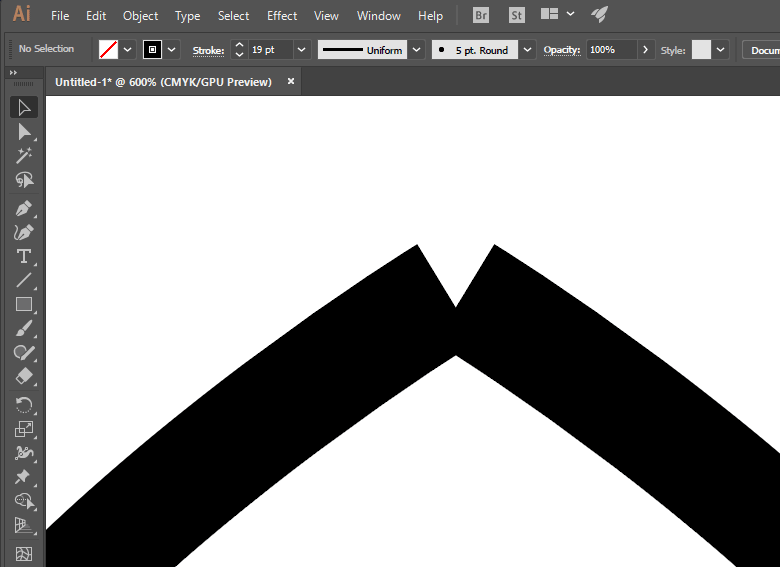Open the Help menu
This screenshot has width=780, height=567.
[x=430, y=16]
